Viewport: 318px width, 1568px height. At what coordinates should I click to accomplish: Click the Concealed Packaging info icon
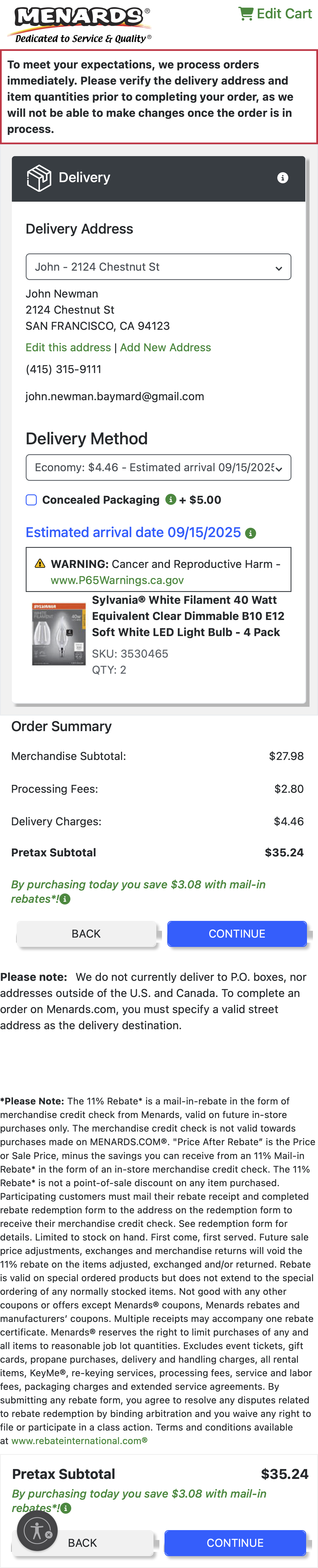tap(171, 500)
